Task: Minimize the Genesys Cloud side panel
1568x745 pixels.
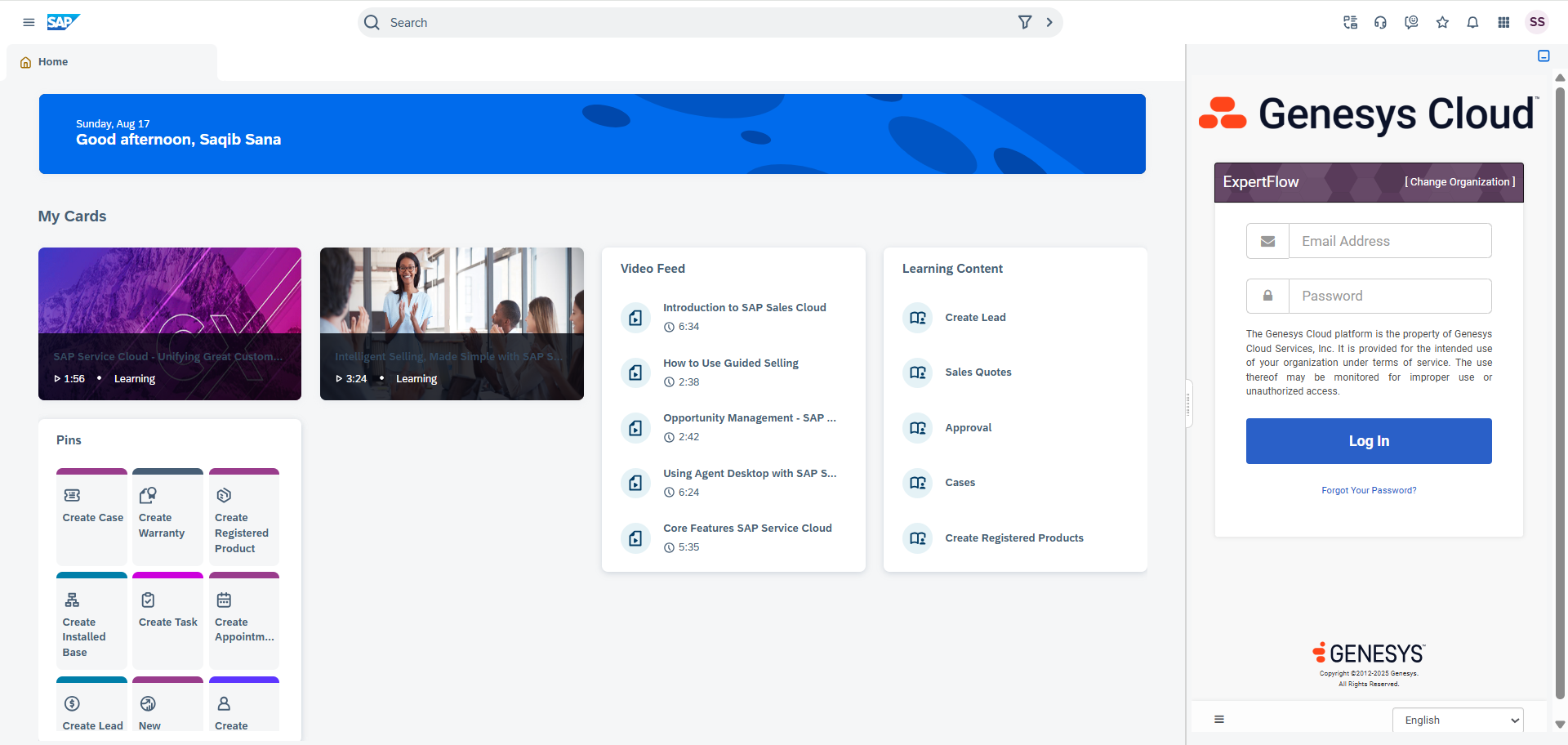Action: (x=1543, y=56)
